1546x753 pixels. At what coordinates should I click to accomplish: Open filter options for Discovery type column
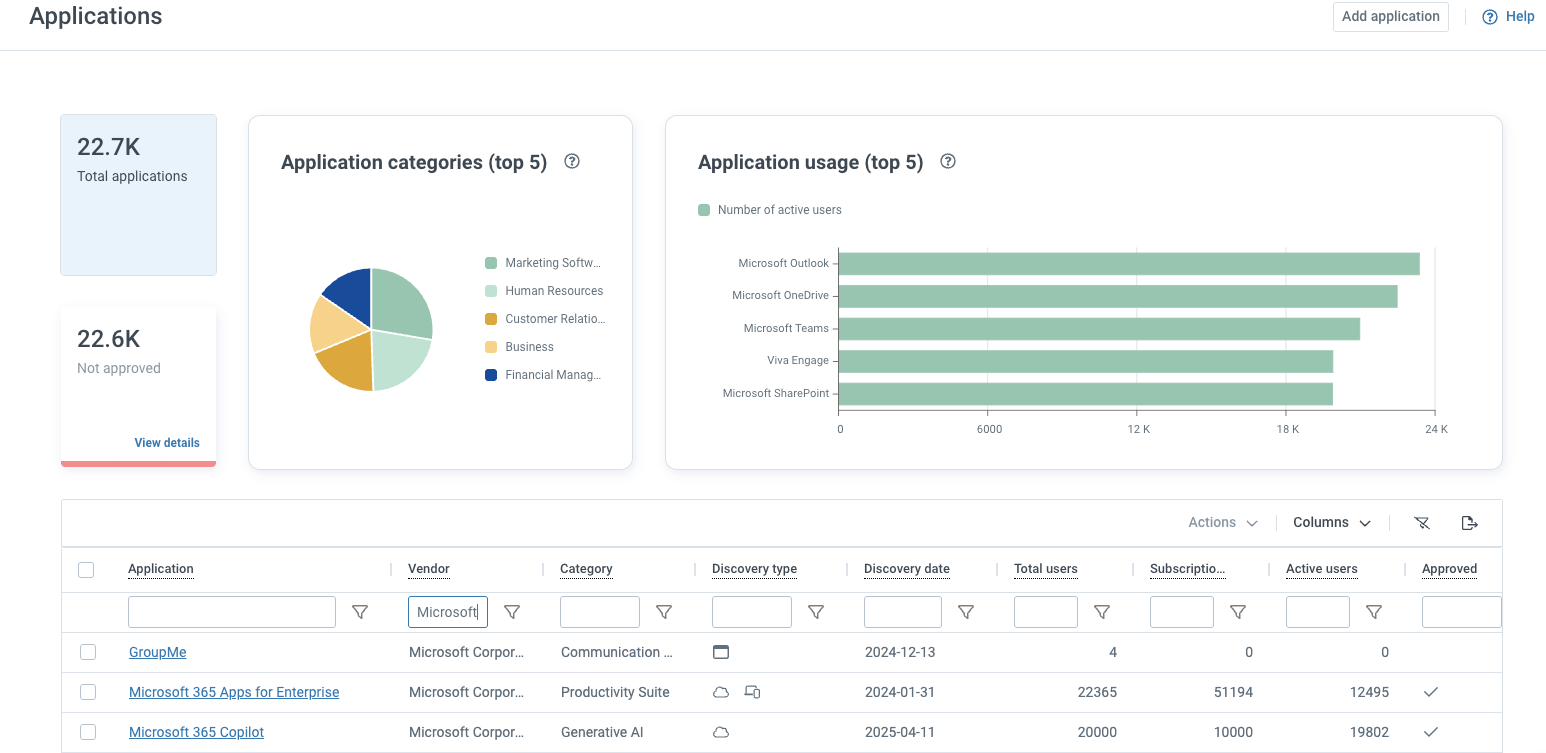click(x=815, y=612)
